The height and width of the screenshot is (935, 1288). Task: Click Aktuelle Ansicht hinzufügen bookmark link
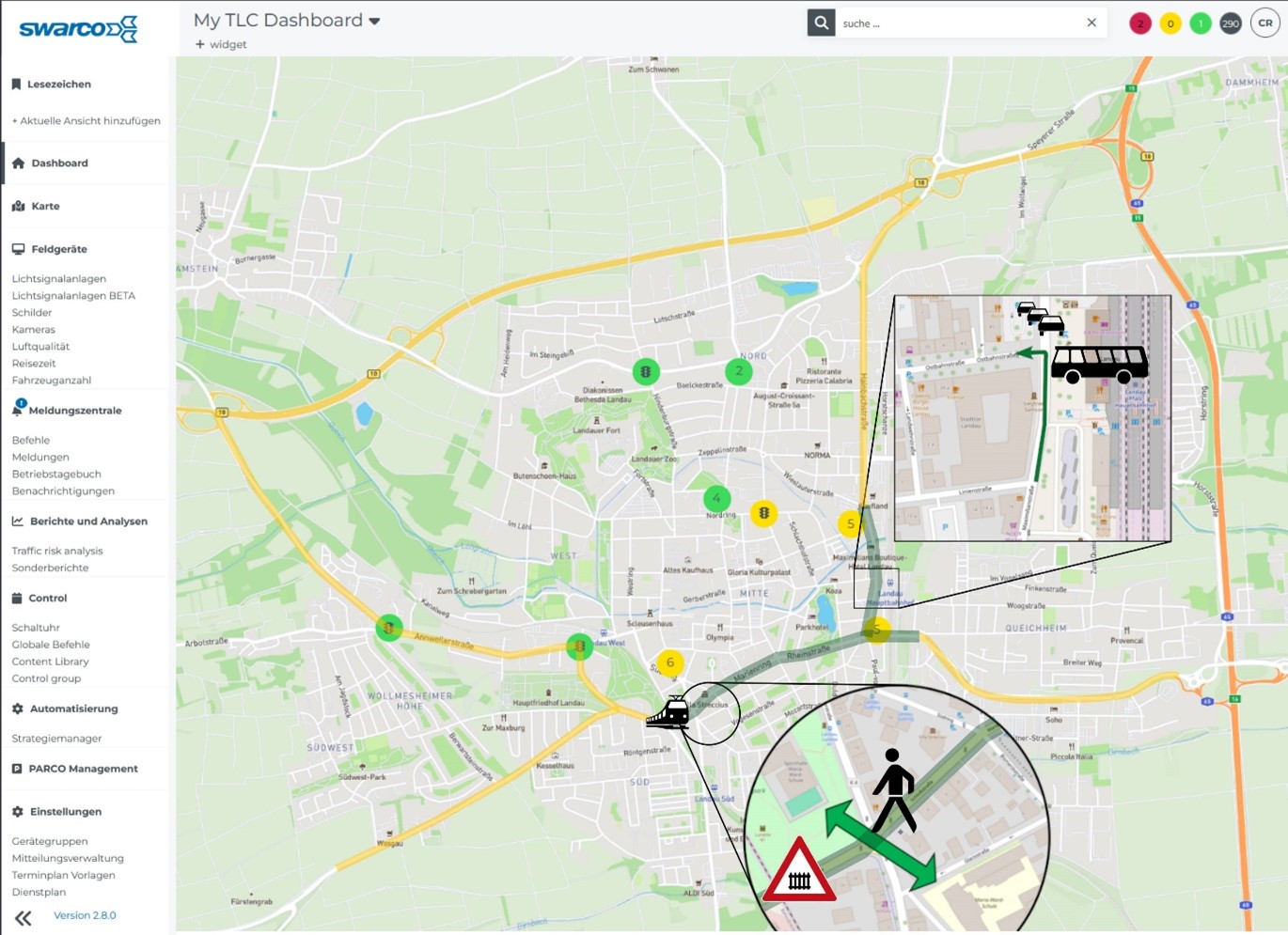pos(86,121)
